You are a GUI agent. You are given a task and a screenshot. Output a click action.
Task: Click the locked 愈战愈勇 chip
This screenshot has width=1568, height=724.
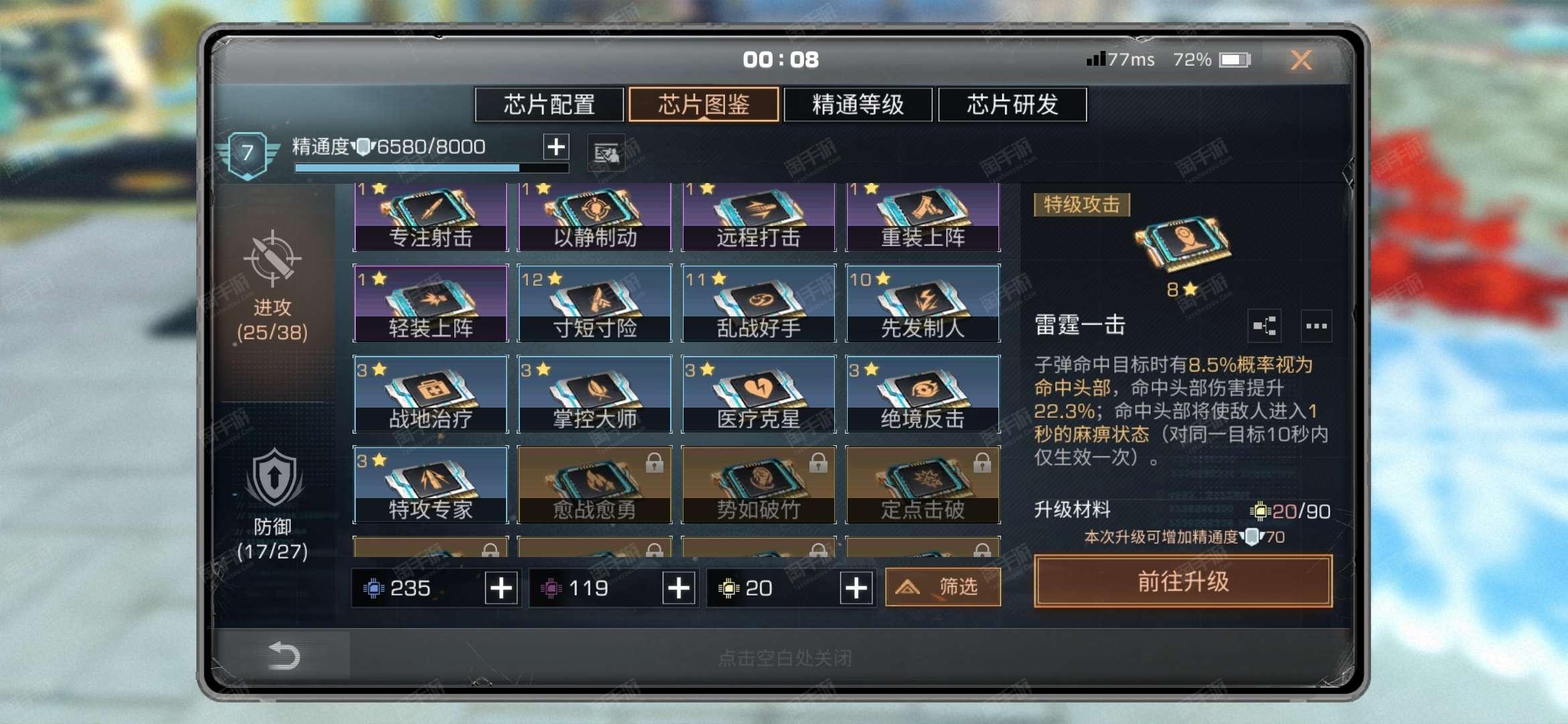pyautogui.click(x=594, y=485)
